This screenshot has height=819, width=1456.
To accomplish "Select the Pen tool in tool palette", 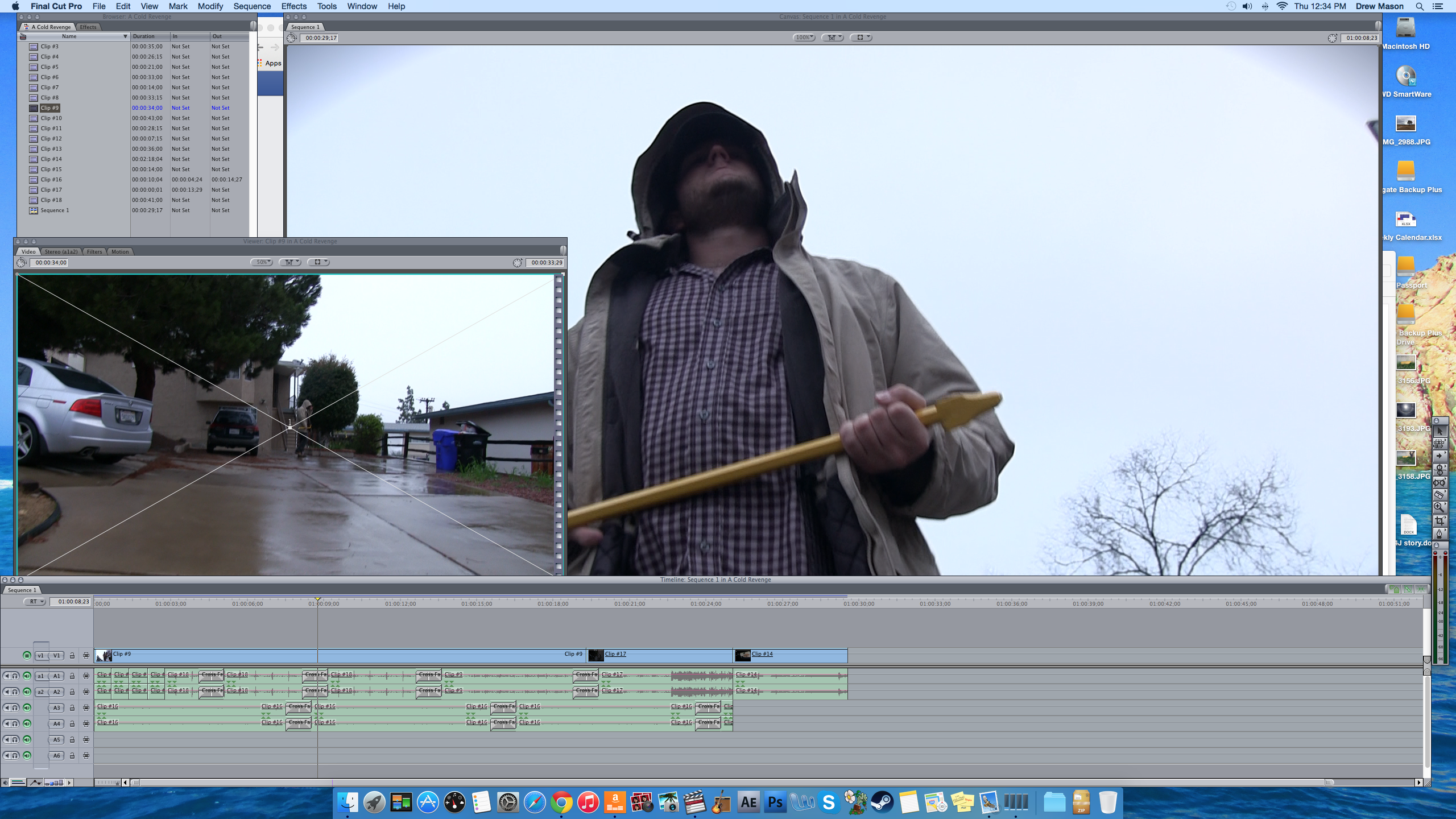I will tap(1439, 533).
